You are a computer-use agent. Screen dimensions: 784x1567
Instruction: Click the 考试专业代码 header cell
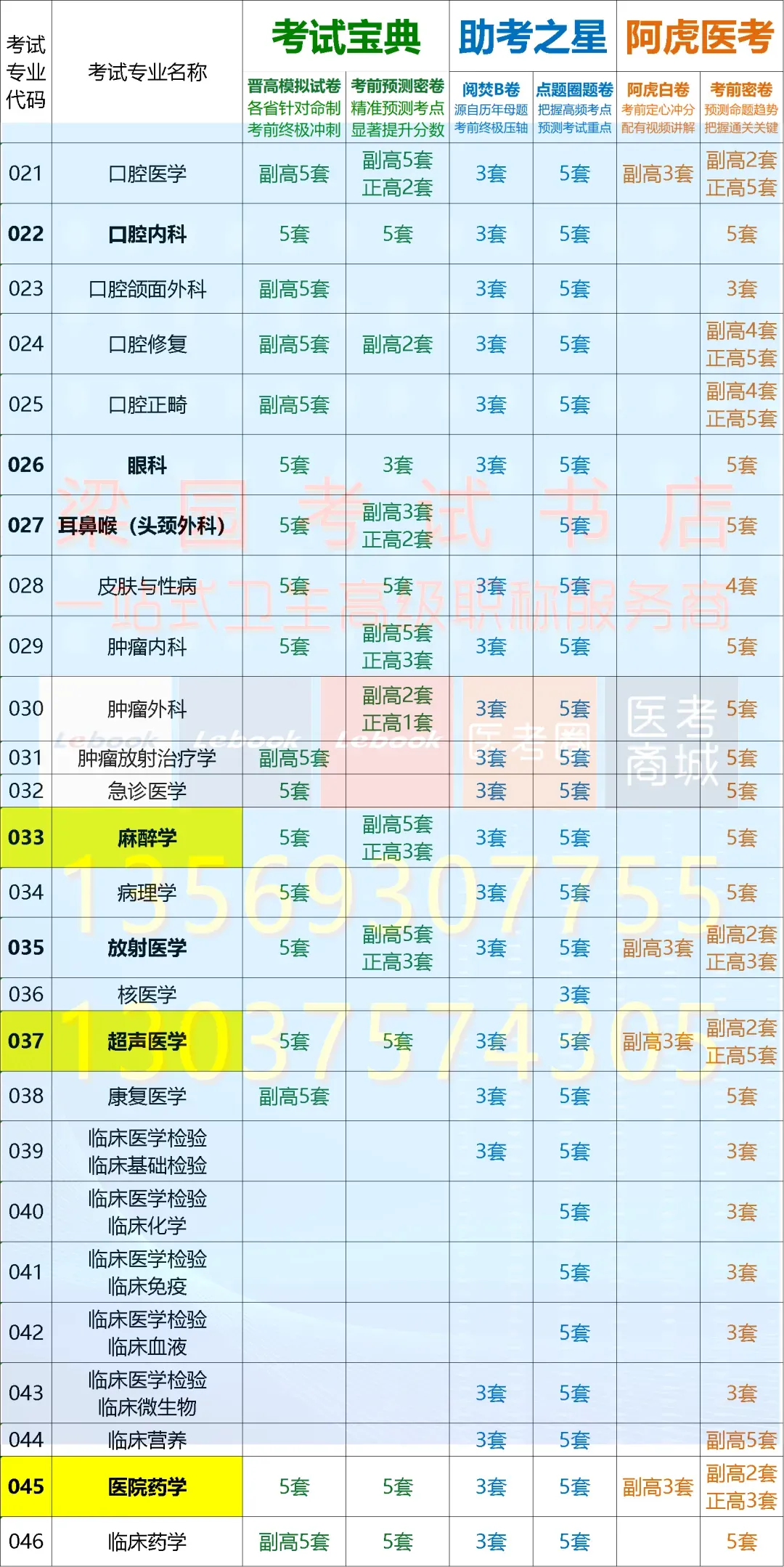click(x=26, y=72)
